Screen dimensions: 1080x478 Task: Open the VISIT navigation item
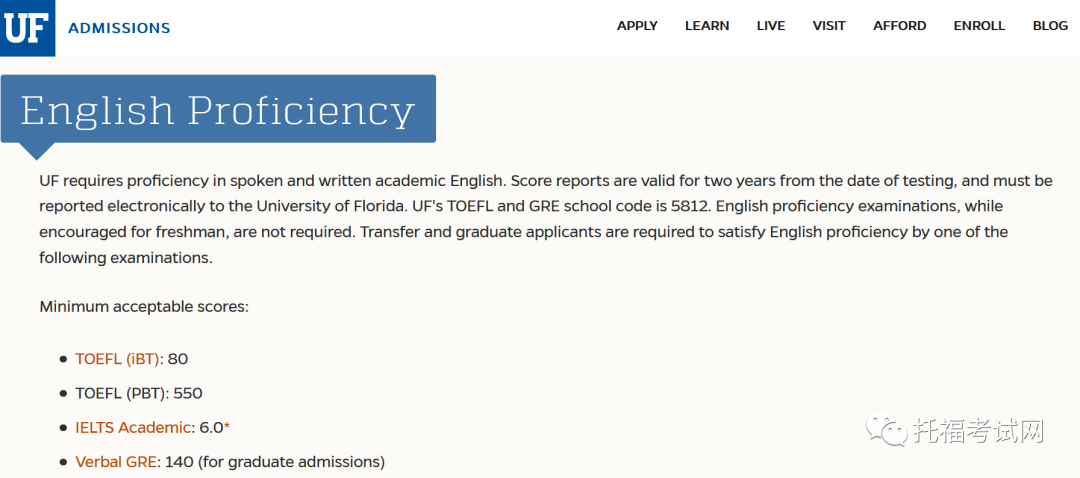829,26
